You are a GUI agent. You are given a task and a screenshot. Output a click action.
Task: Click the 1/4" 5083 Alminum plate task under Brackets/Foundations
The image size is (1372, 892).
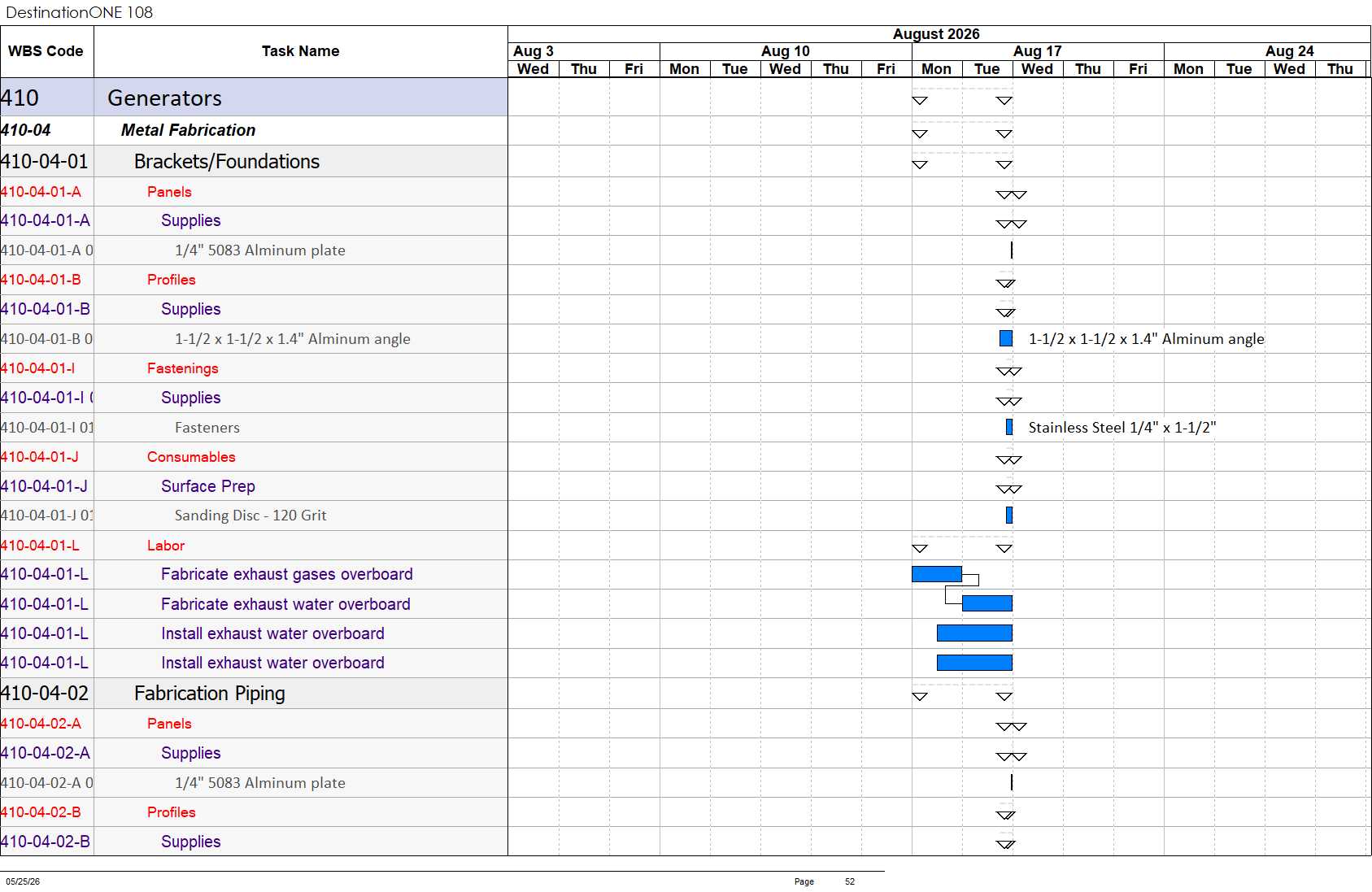[x=260, y=250]
